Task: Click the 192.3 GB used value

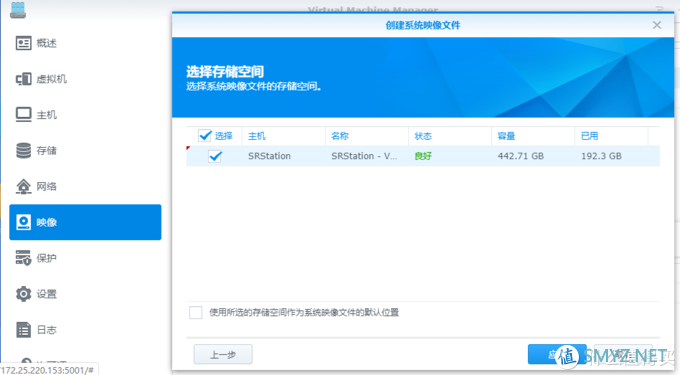Action: pyautogui.click(x=601, y=156)
